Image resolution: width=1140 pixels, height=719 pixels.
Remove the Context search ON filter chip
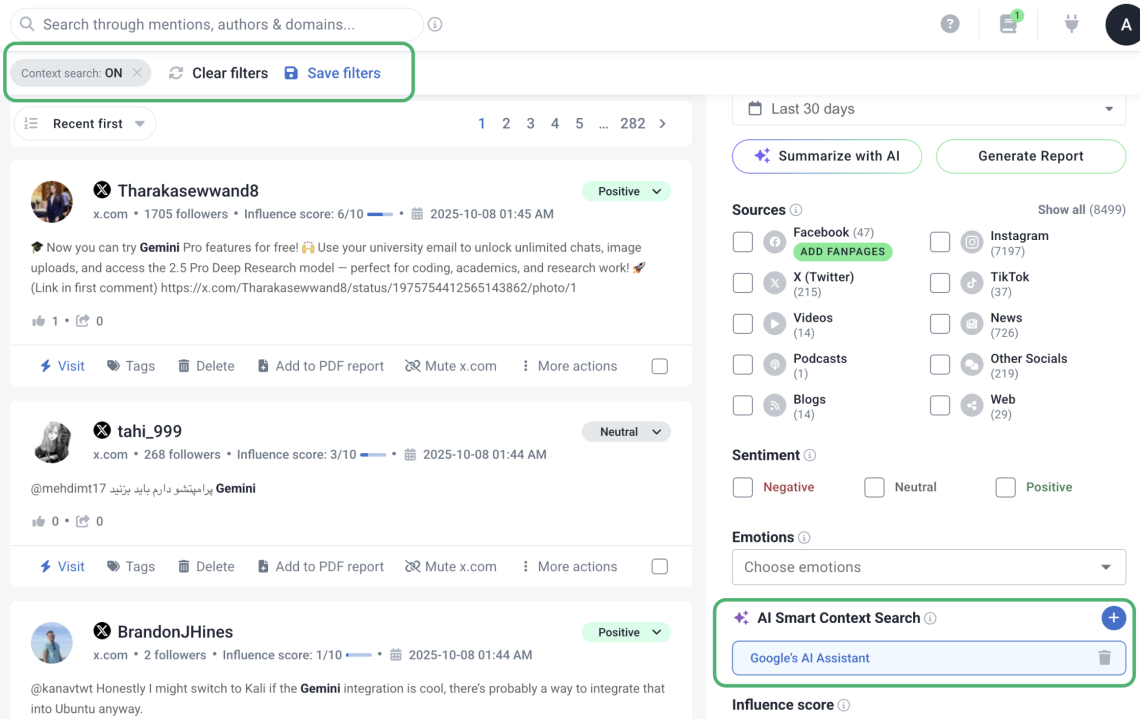(137, 73)
